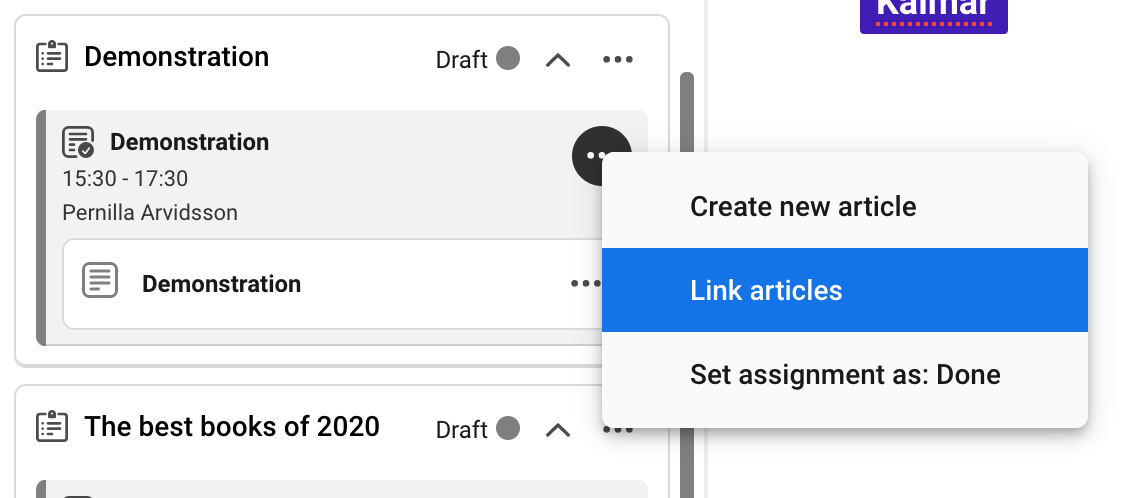Click the purple Kalmar tag
1142x498 pixels.
tap(933, 14)
